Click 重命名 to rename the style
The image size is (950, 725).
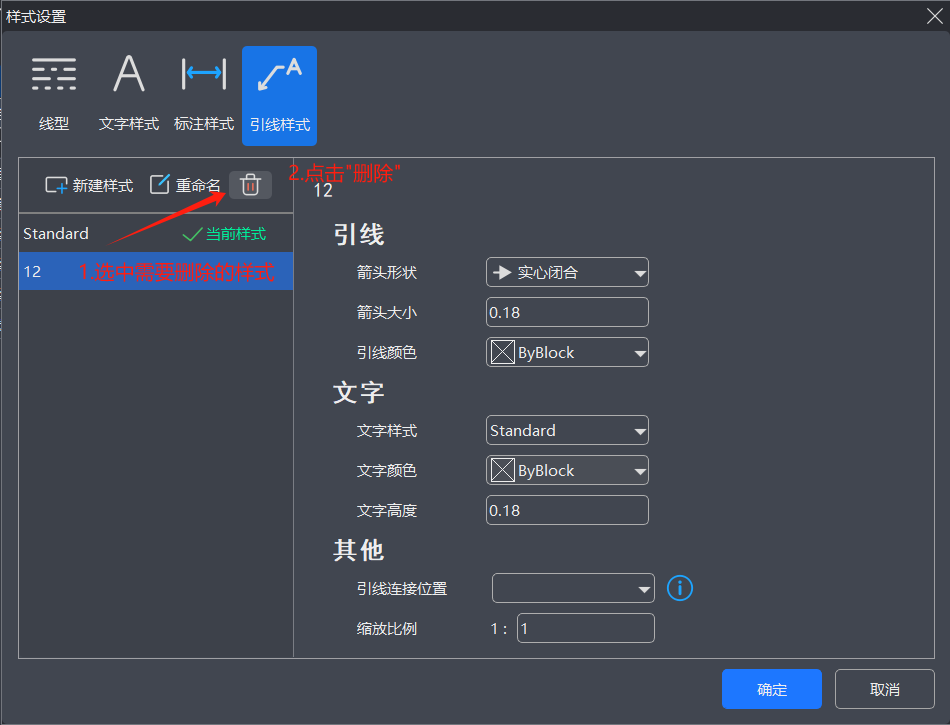tap(185, 185)
